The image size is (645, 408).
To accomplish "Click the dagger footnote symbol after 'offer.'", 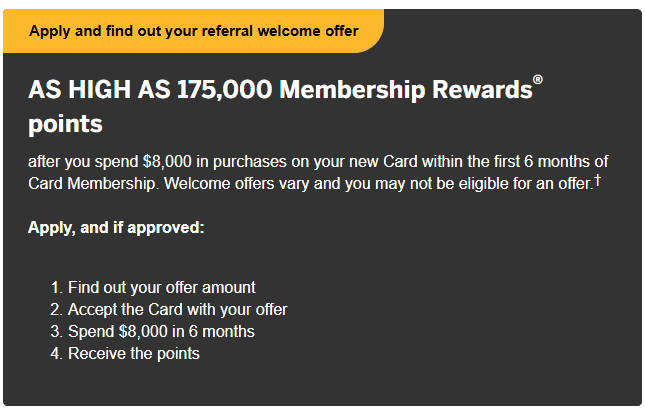I will [x=598, y=181].
